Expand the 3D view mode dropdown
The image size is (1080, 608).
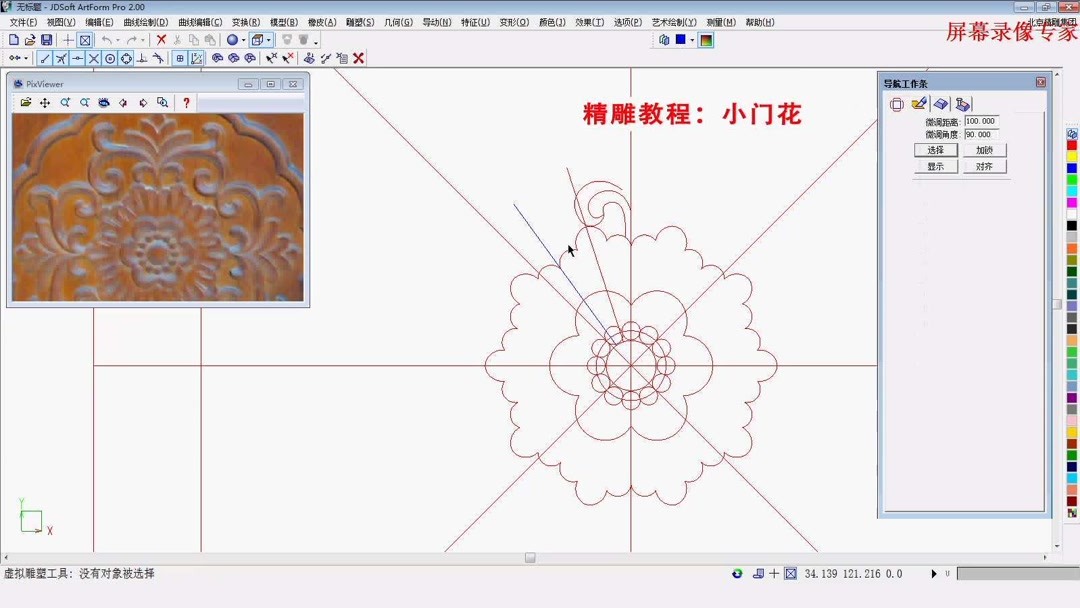click(x=267, y=40)
